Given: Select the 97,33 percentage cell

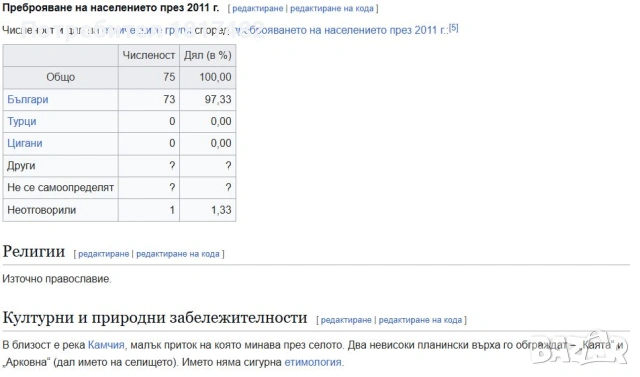Looking at the screenshot, I should click(x=208, y=100).
